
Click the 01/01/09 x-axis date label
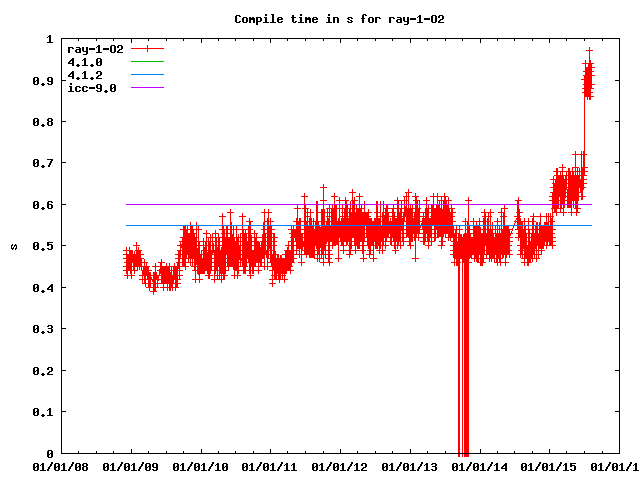131,466
